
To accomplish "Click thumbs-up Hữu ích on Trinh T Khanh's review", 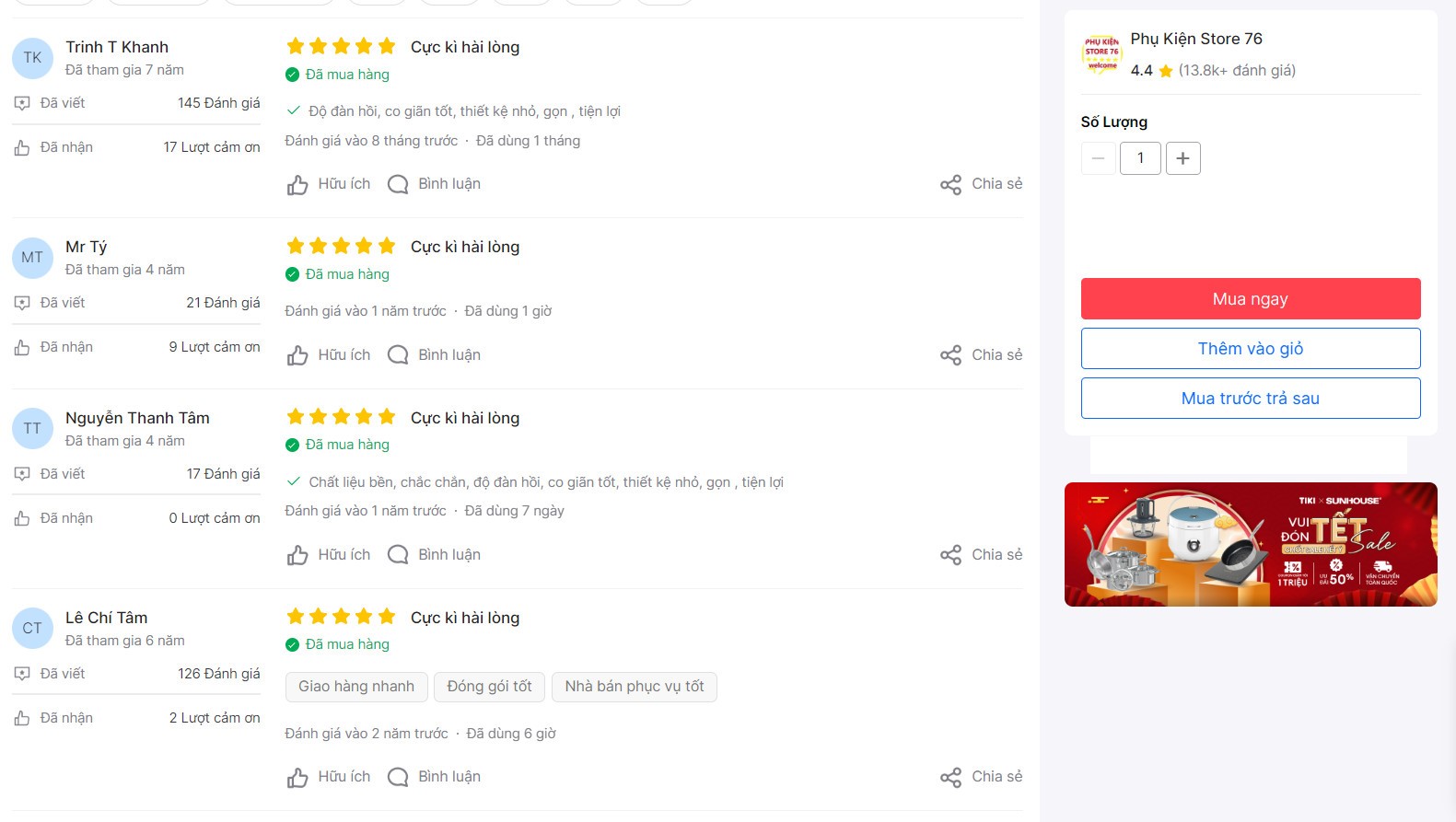I will tap(329, 184).
